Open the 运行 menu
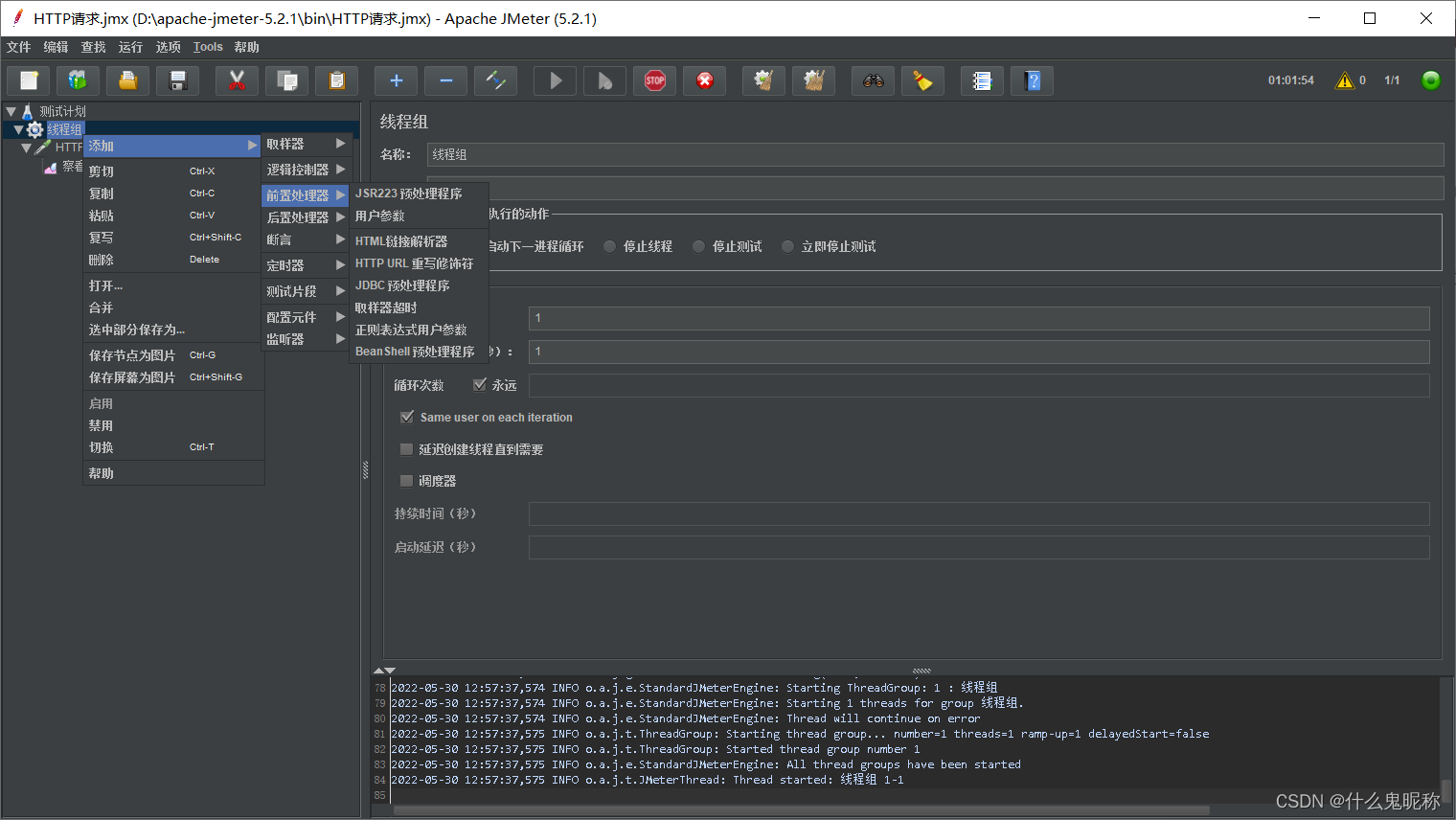The image size is (1456, 820). [x=130, y=47]
